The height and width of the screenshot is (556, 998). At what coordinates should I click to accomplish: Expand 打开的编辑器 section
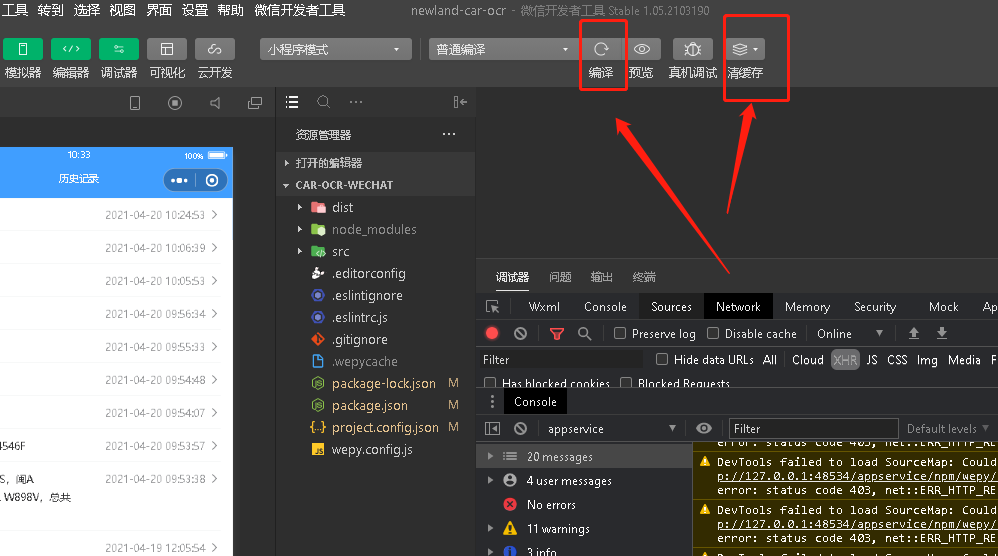pos(286,163)
